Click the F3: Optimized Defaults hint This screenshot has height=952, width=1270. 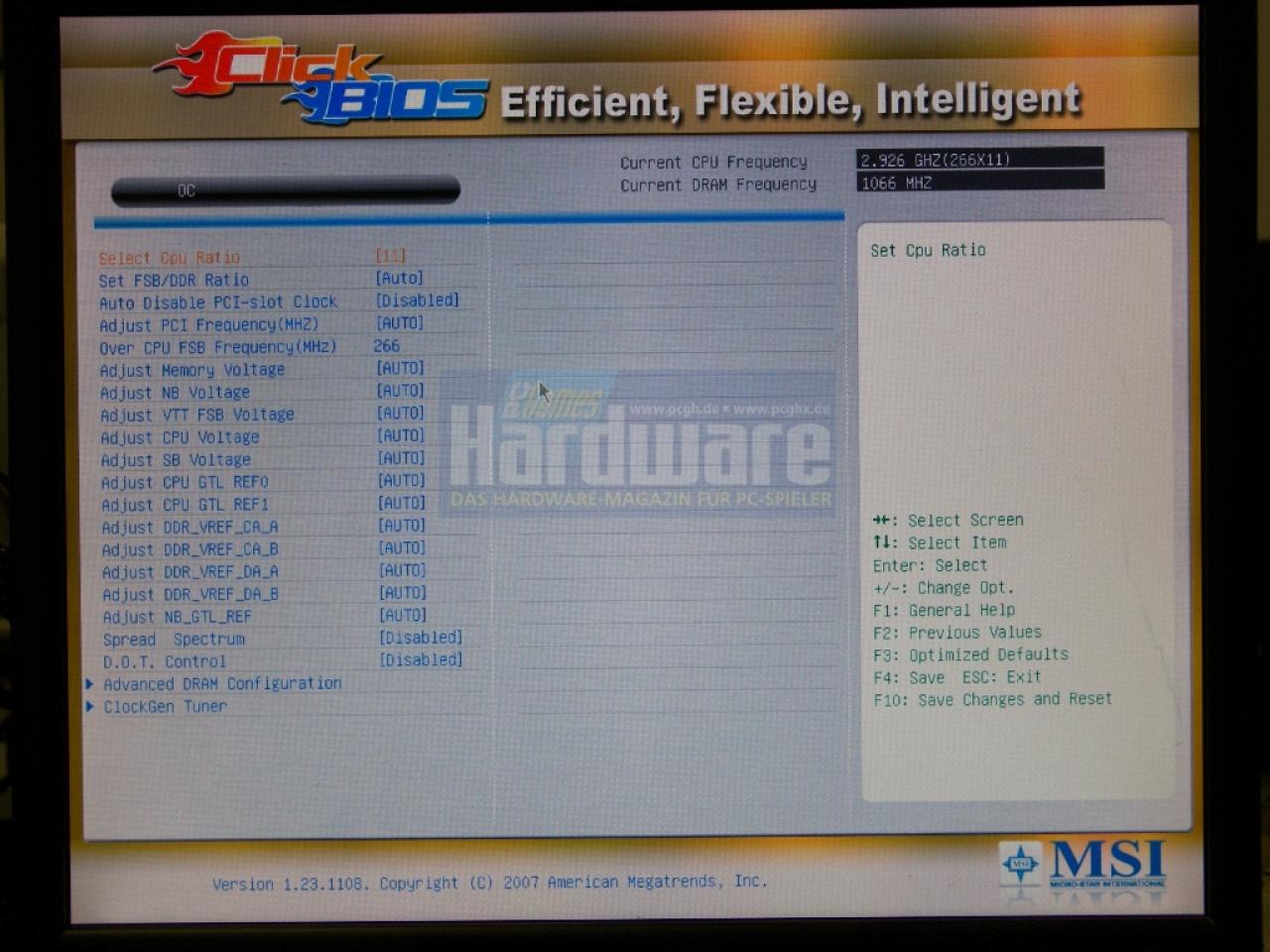pos(970,655)
